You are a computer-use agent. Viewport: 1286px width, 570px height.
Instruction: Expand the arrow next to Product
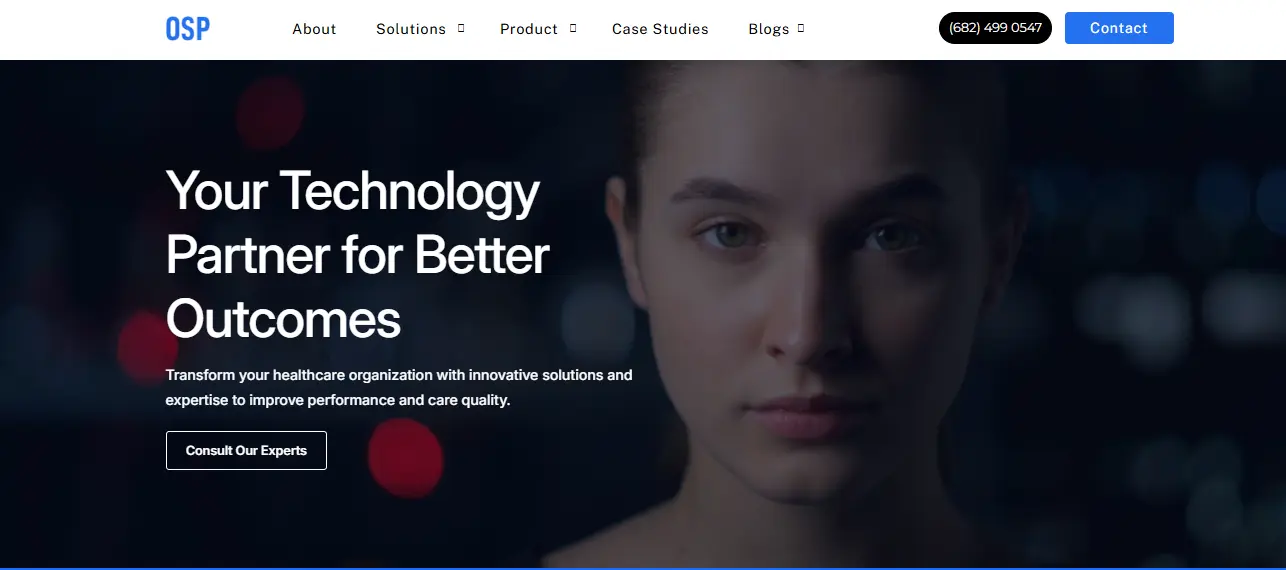click(x=573, y=28)
